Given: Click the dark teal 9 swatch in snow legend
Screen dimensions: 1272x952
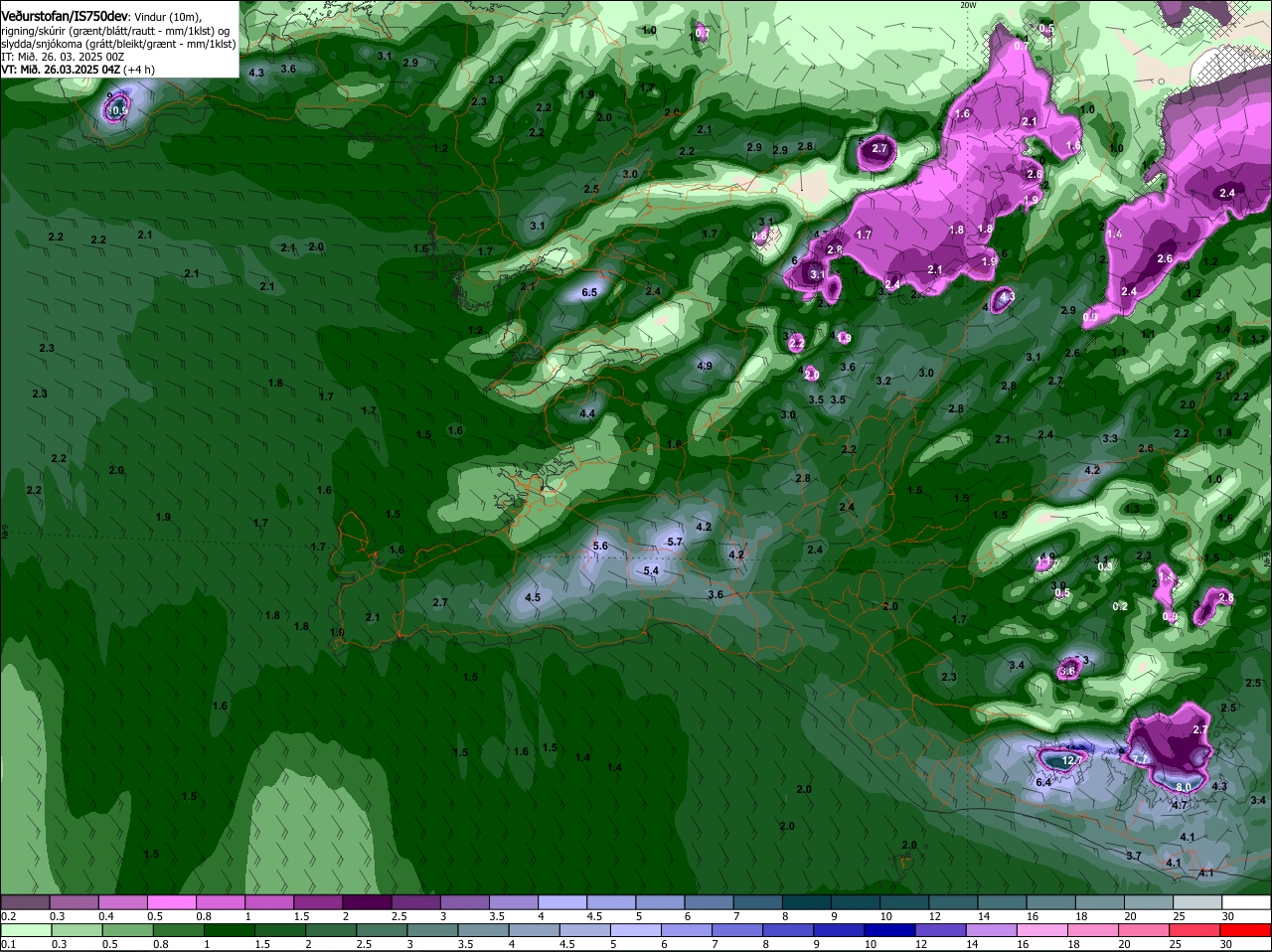Looking at the screenshot, I should click(x=857, y=902).
